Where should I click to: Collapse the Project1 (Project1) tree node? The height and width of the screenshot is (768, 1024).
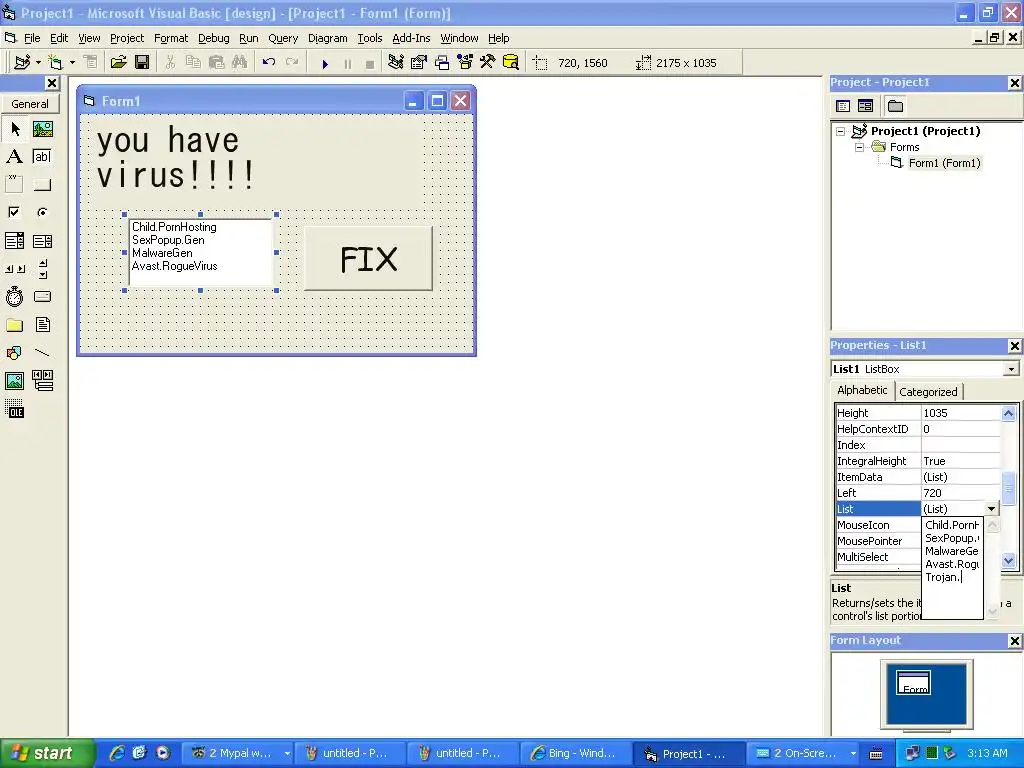(840, 131)
